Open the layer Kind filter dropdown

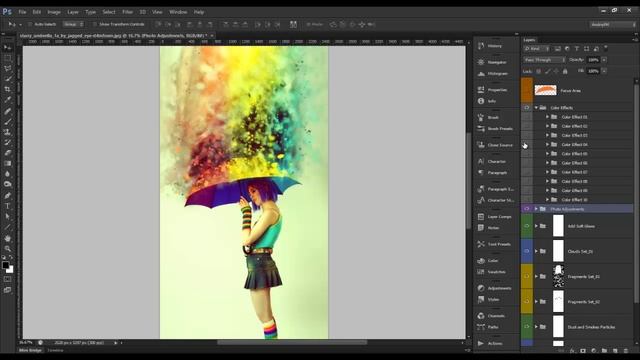(x=537, y=49)
